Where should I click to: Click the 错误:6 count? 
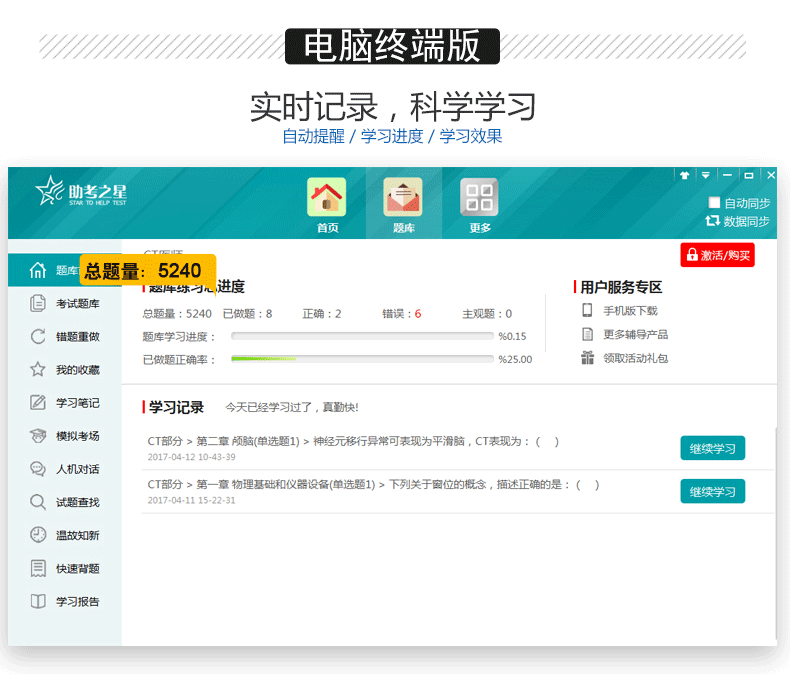coord(402,314)
